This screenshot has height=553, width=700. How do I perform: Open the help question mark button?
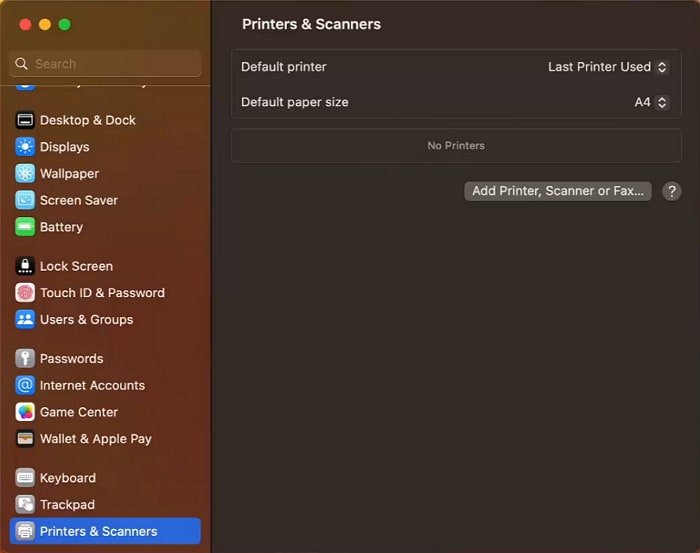tap(671, 191)
